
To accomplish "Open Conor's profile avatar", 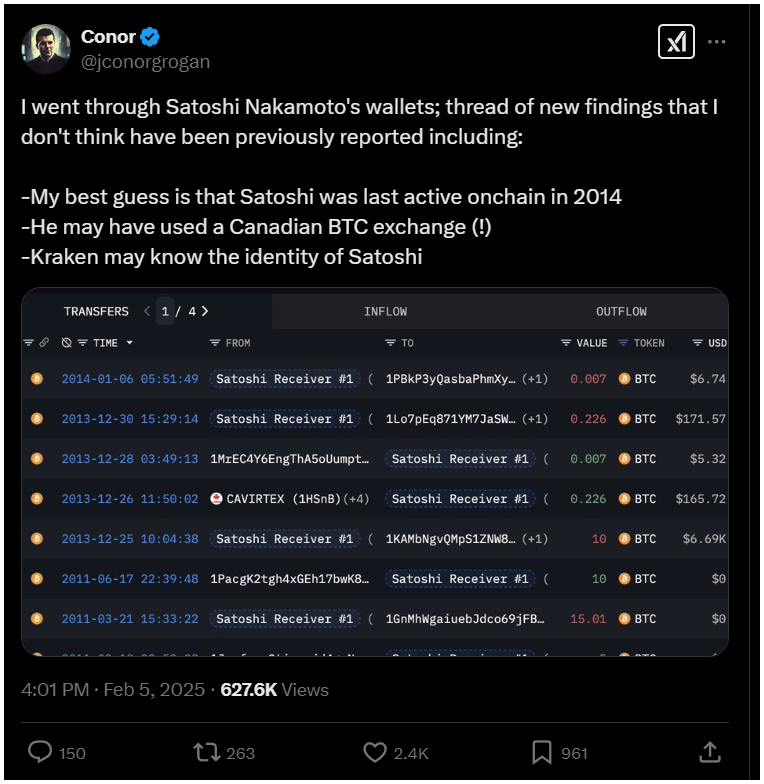I will [x=46, y=48].
